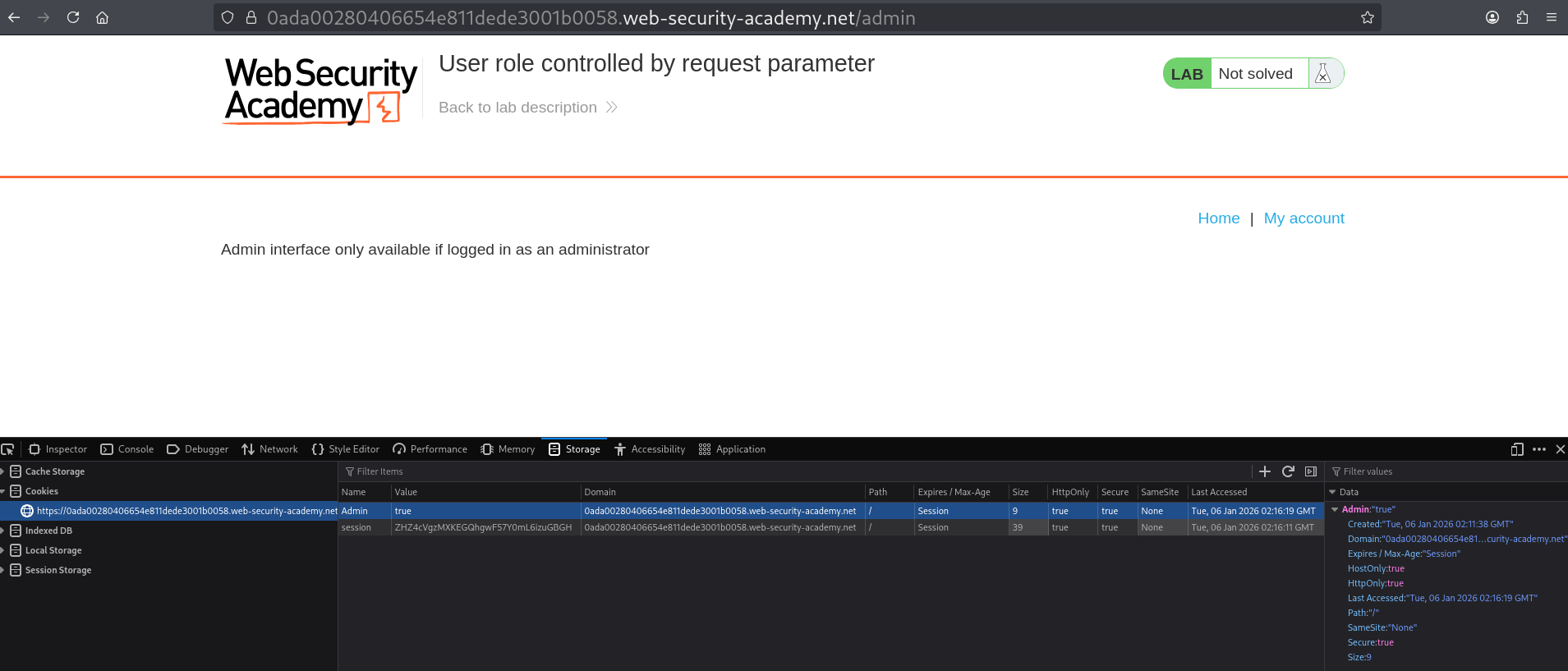
Task: Switch to the Console tab
Action: tap(127, 449)
